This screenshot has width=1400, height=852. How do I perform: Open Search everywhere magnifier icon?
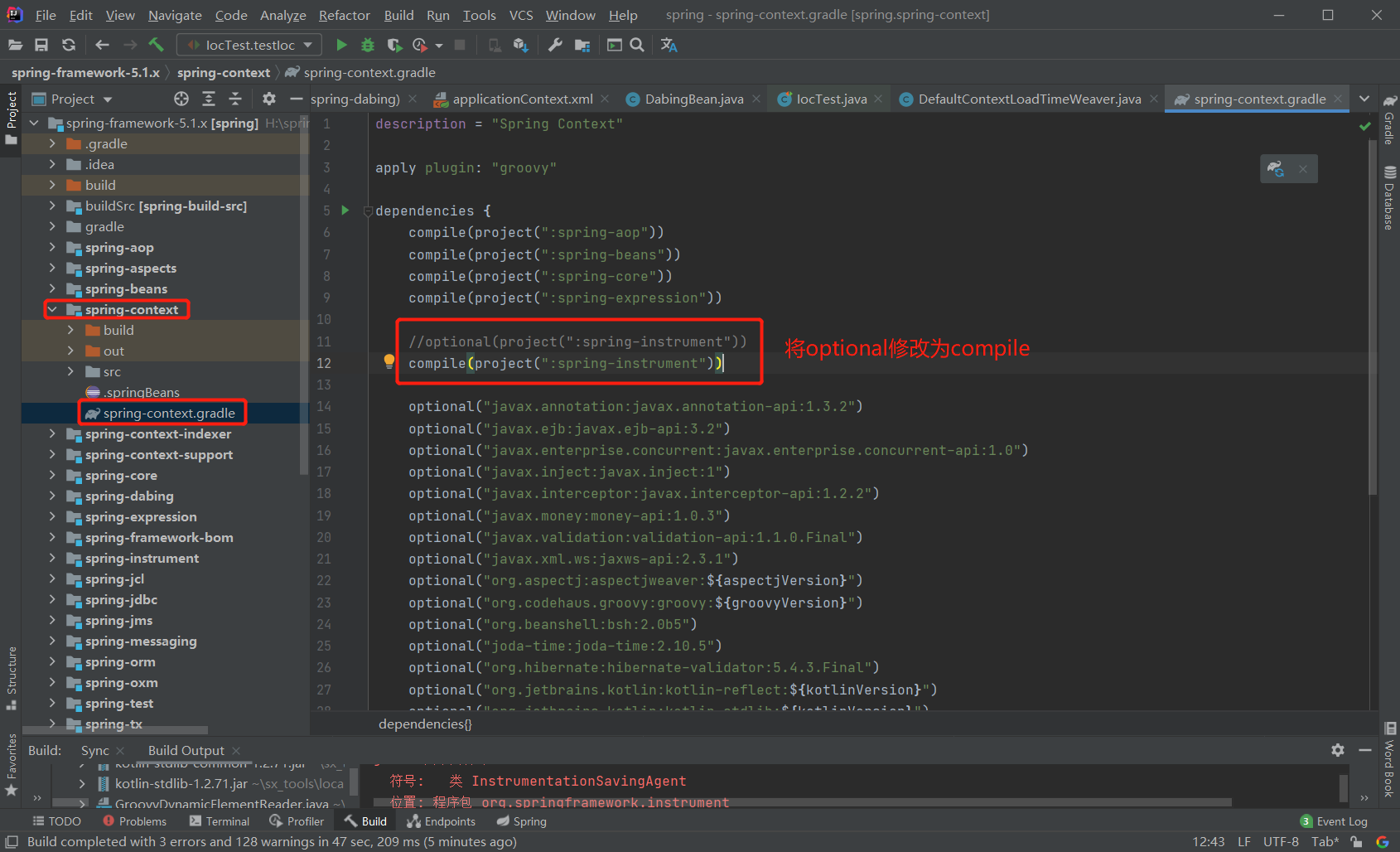click(636, 45)
